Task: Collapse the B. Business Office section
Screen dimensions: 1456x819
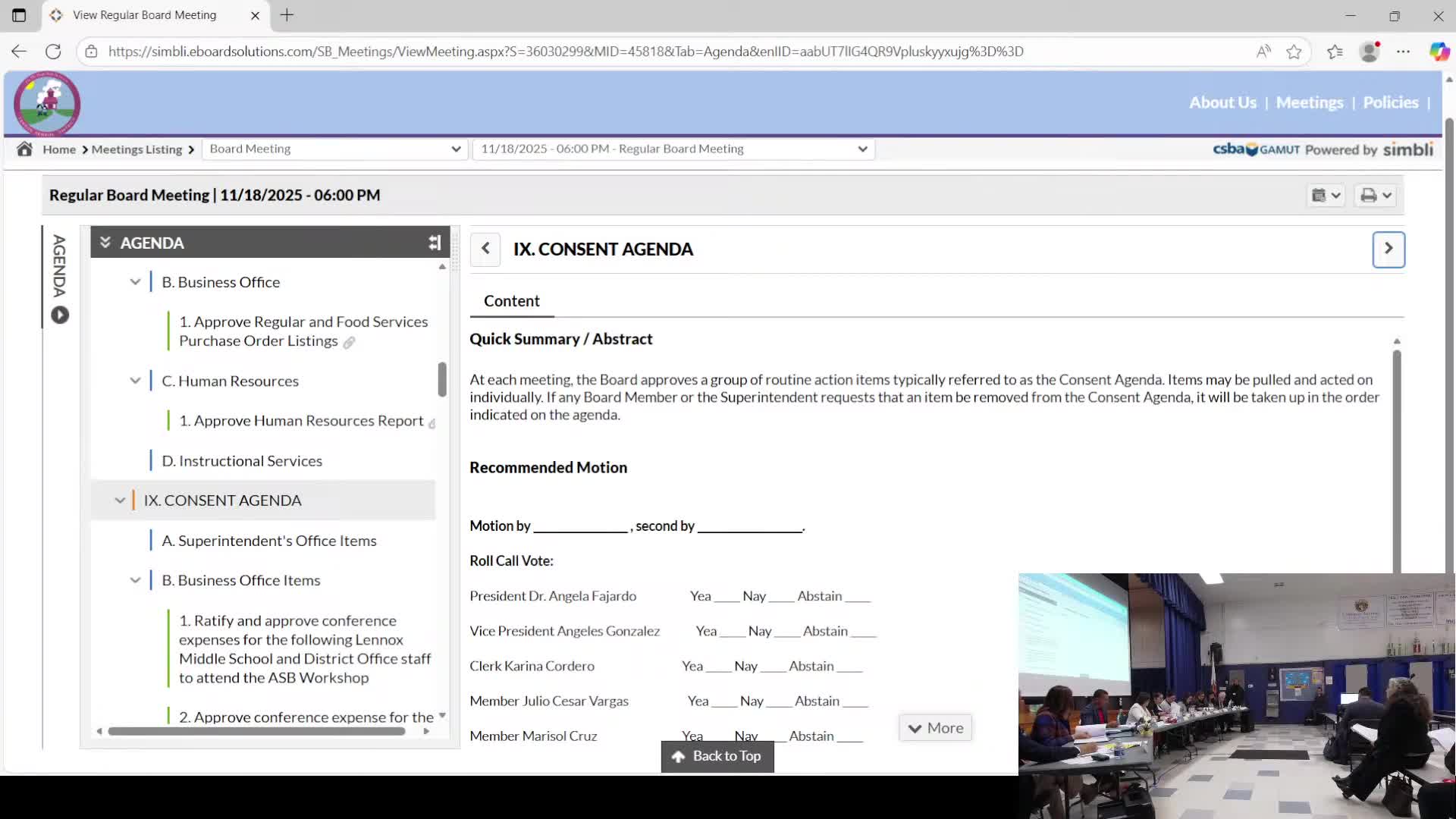Action: (135, 282)
